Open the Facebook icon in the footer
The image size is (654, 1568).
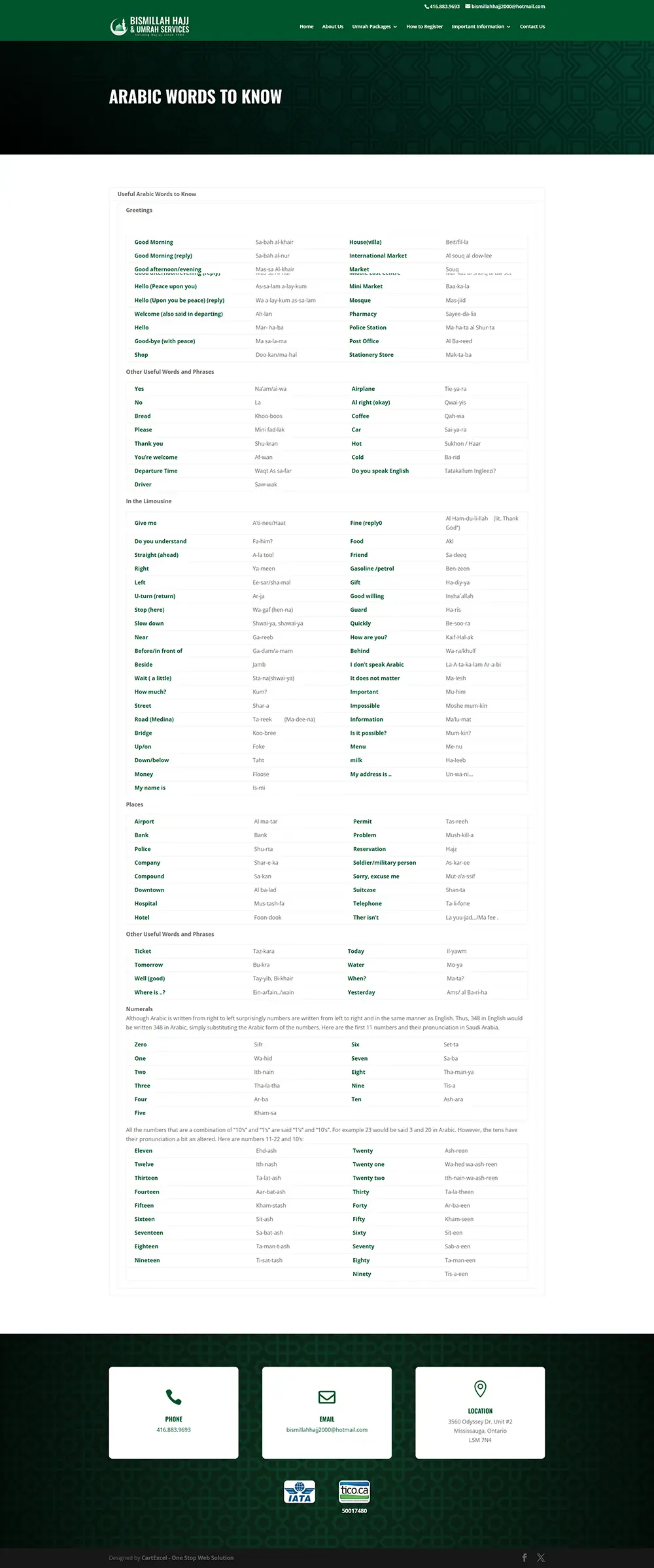525,1558
